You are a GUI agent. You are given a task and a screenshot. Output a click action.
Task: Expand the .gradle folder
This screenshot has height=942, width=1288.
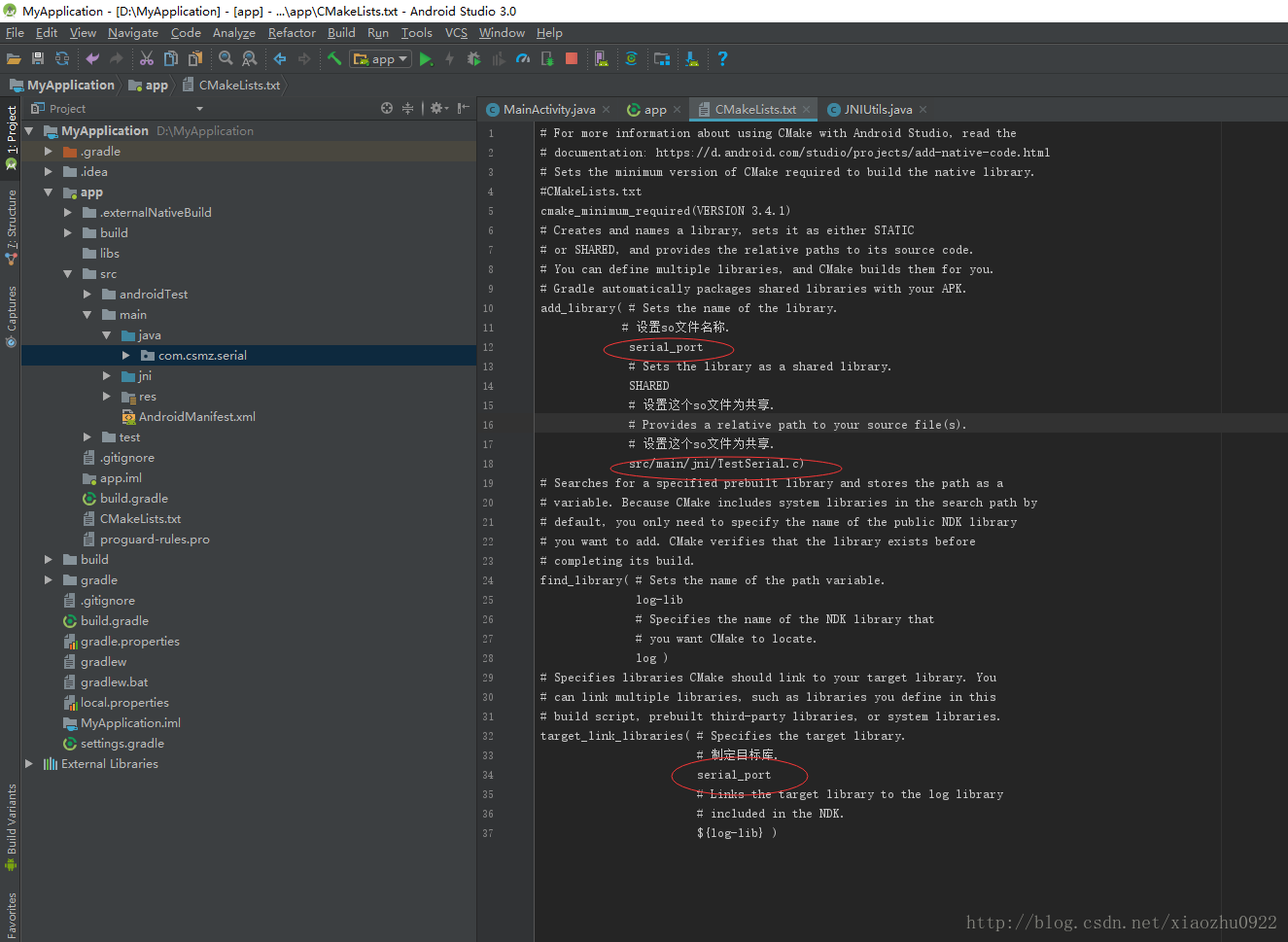click(49, 151)
